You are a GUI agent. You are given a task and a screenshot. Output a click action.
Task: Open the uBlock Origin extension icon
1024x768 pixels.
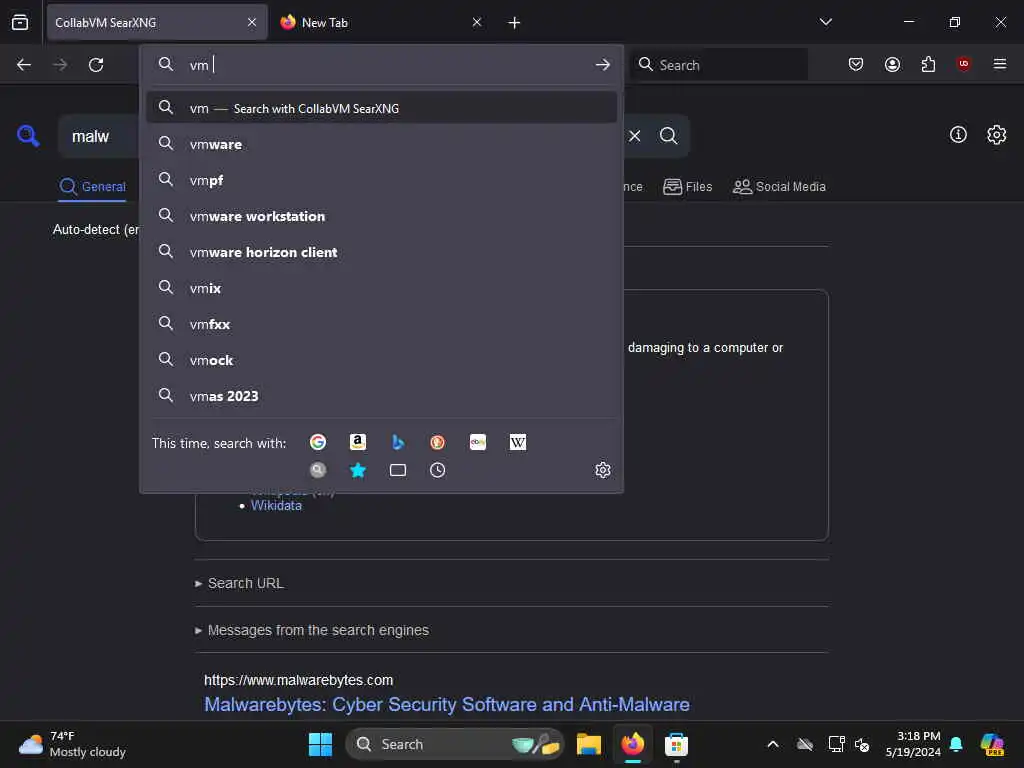pyautogui.click(x=963, y=64)
